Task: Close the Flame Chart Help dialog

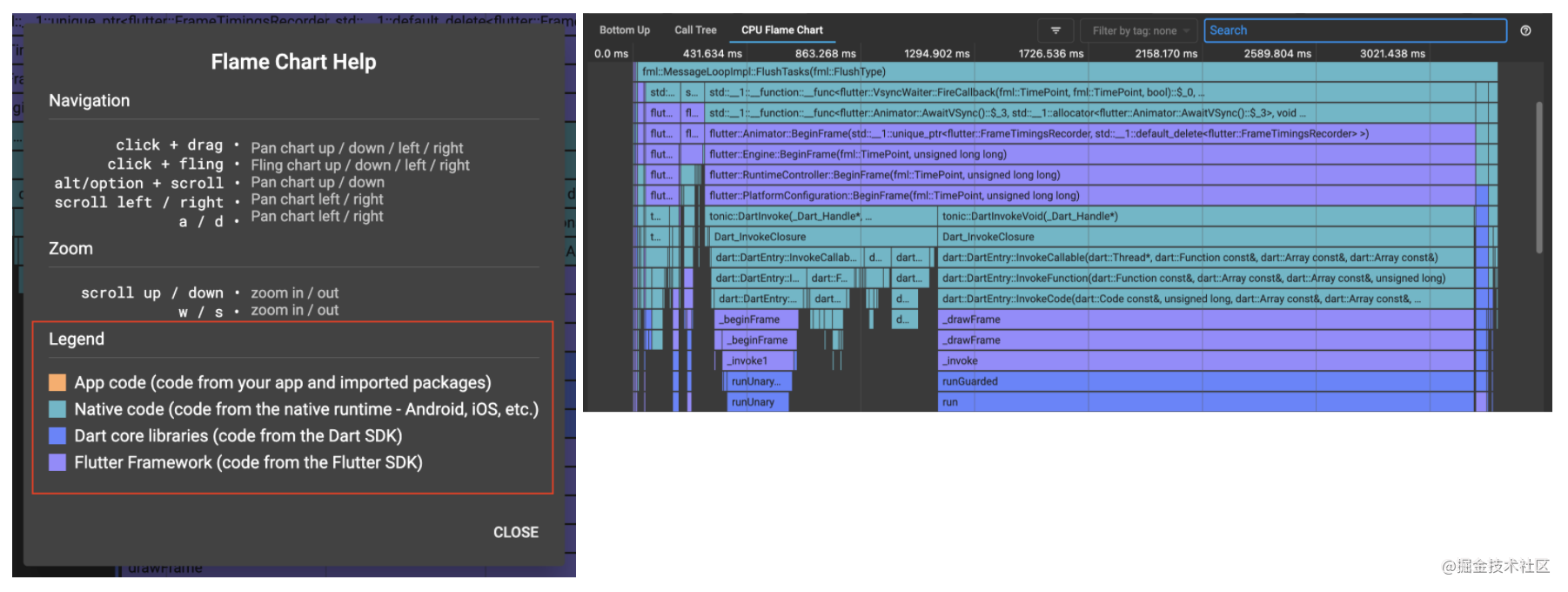Action: (x=515, y=532)
